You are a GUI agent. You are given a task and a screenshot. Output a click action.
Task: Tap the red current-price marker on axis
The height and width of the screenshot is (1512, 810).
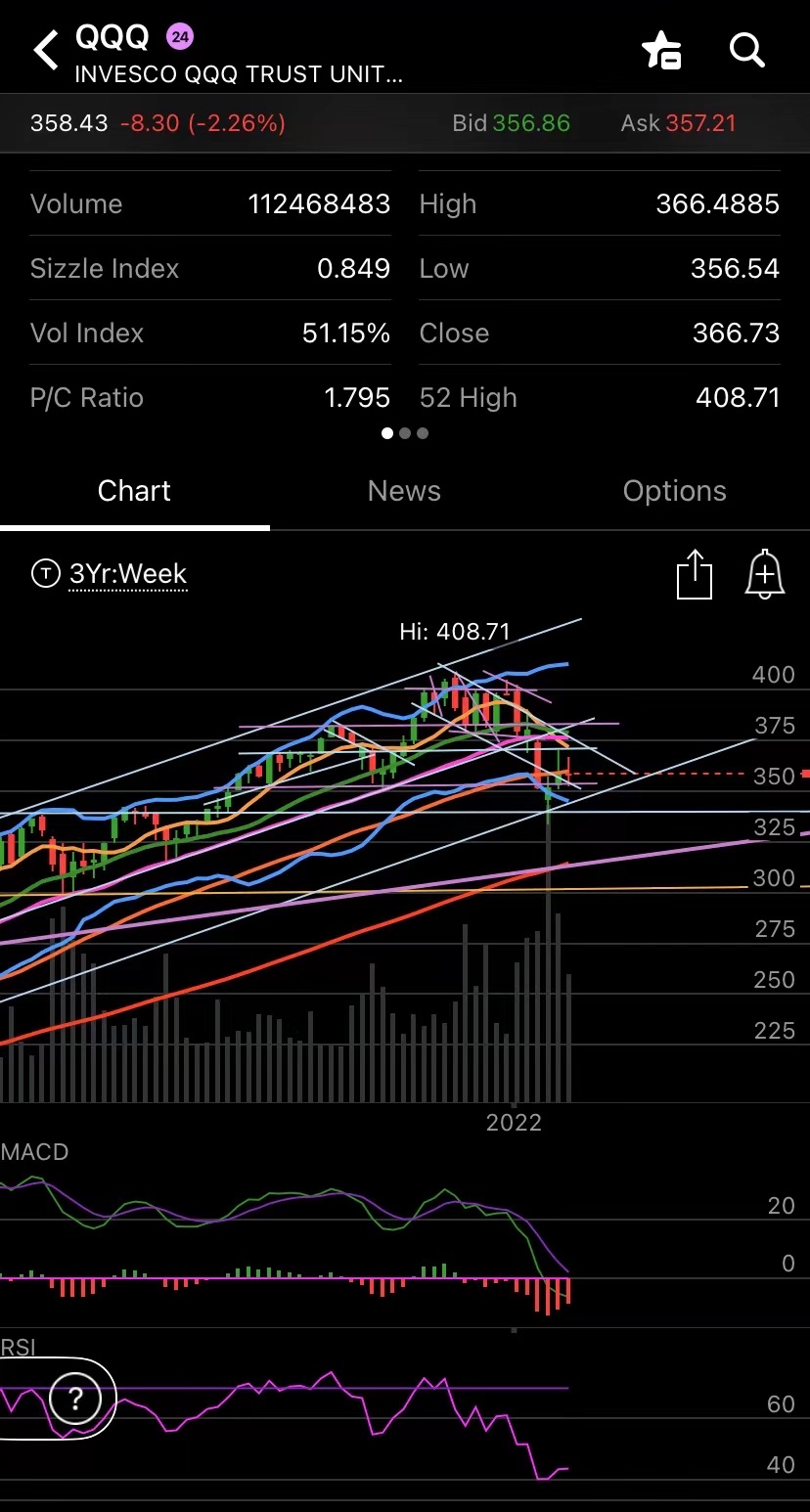tap(805, 774)
